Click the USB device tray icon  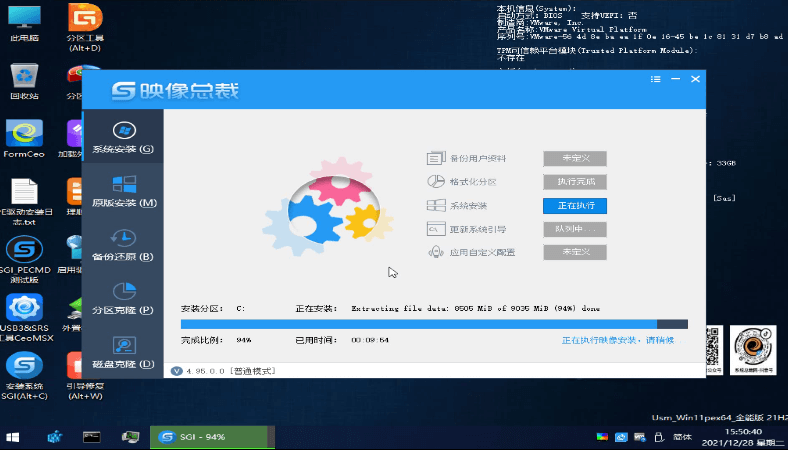[659, 437]
